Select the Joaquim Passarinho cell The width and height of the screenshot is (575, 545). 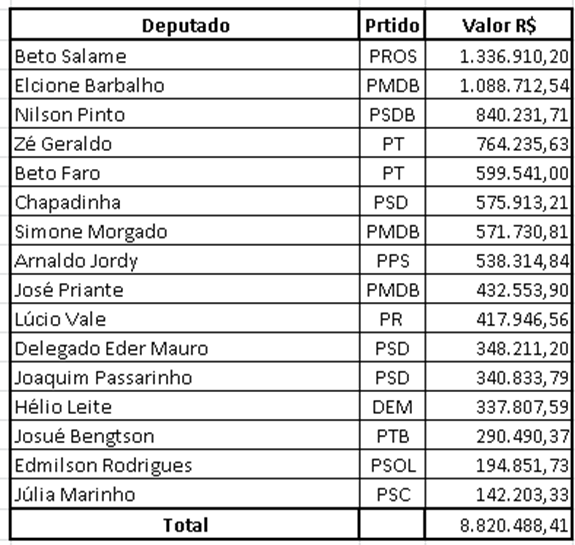[185, 377]
